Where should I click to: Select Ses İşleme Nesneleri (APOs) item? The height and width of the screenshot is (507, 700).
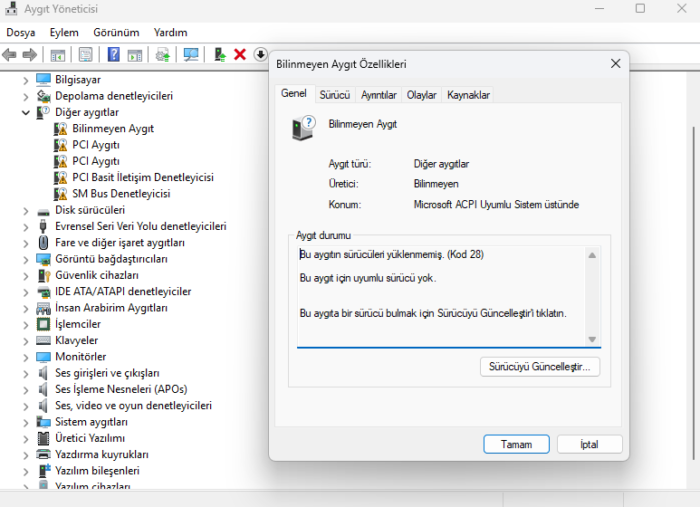pyautogui.click(x=121, y=389)
